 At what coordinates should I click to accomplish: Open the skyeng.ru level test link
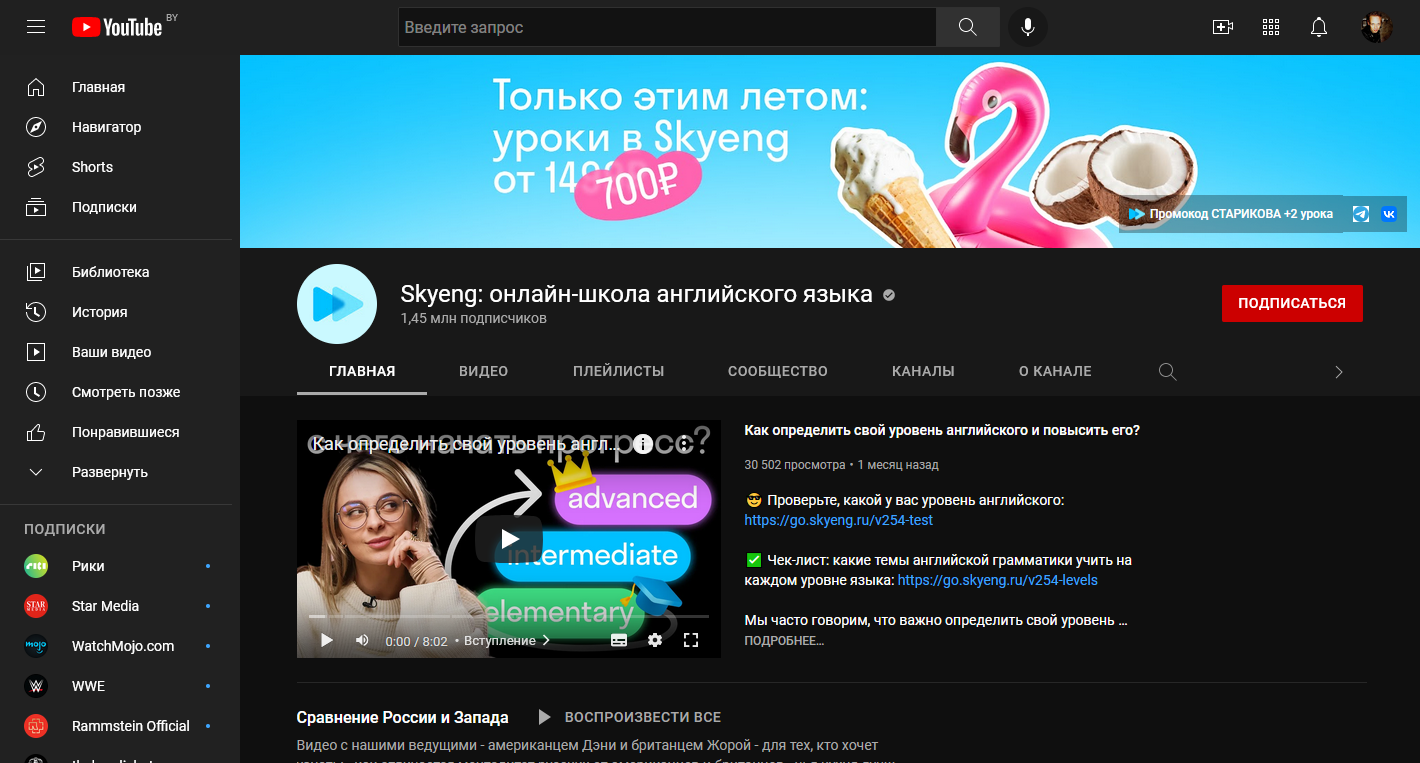pos(838,520)
